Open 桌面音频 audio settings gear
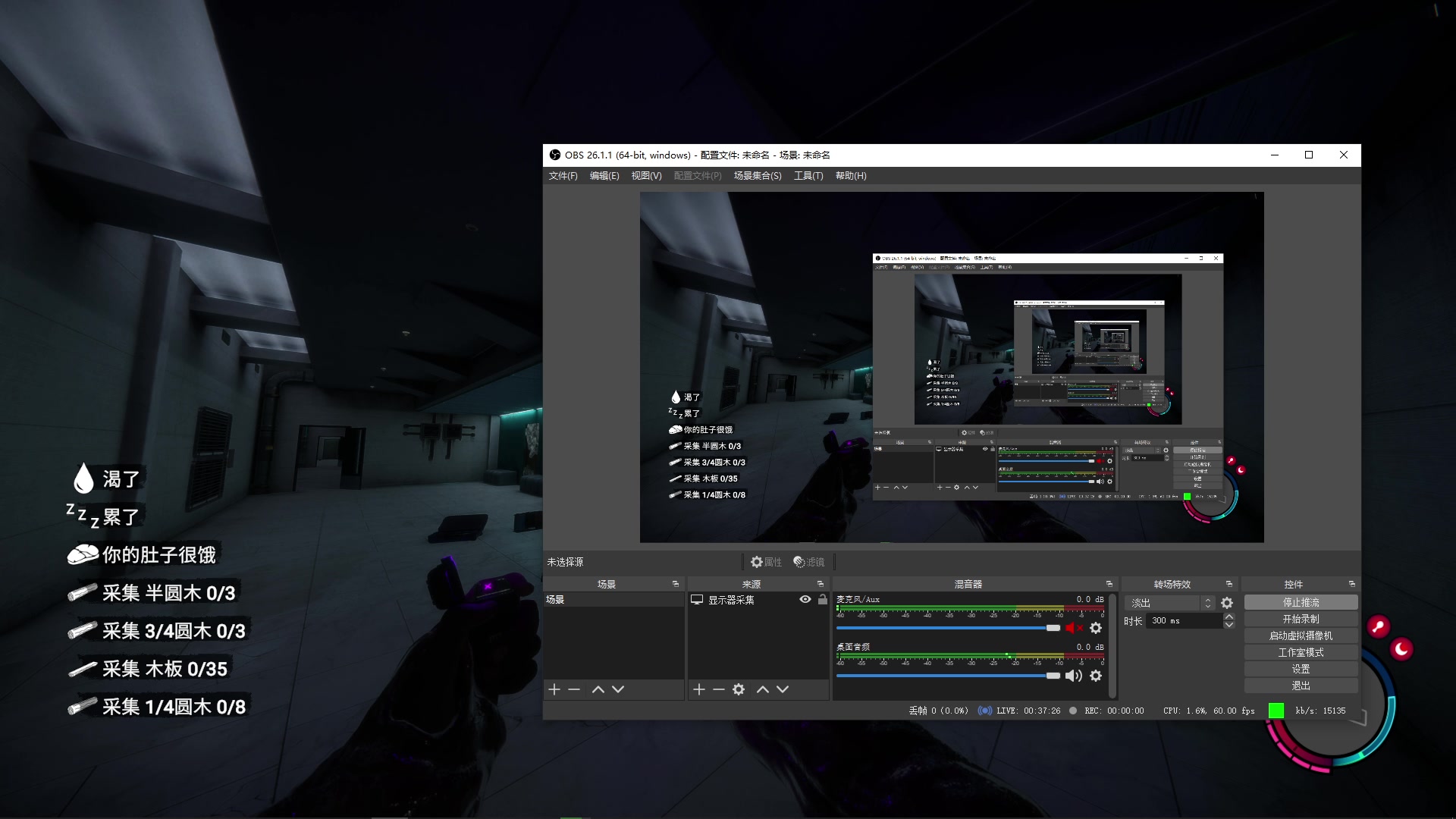Image resolution: width=1456 pixels, height=819 pixels. pos(1096,676)
